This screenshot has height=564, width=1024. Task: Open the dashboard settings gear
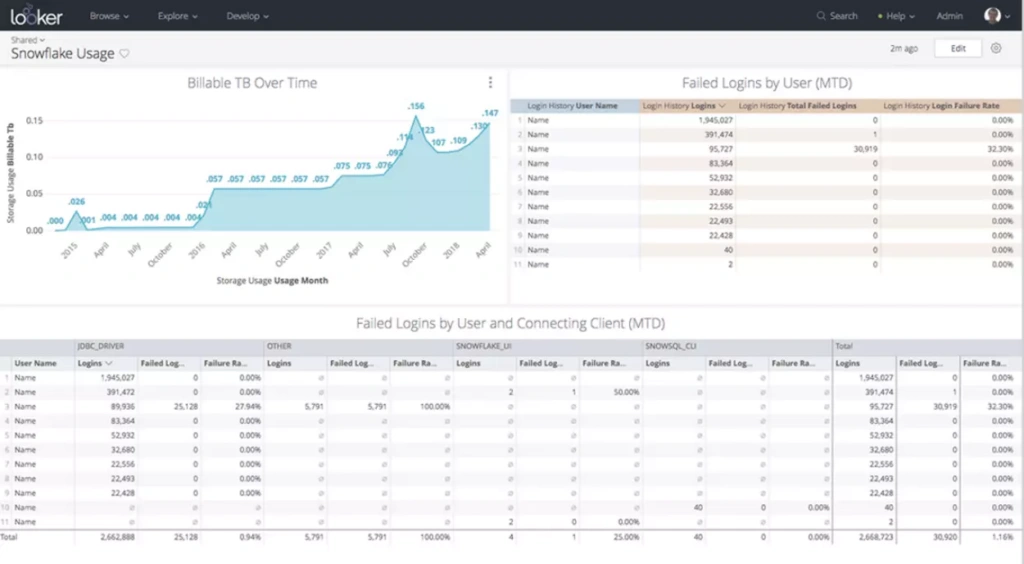[x=995, y=48]
